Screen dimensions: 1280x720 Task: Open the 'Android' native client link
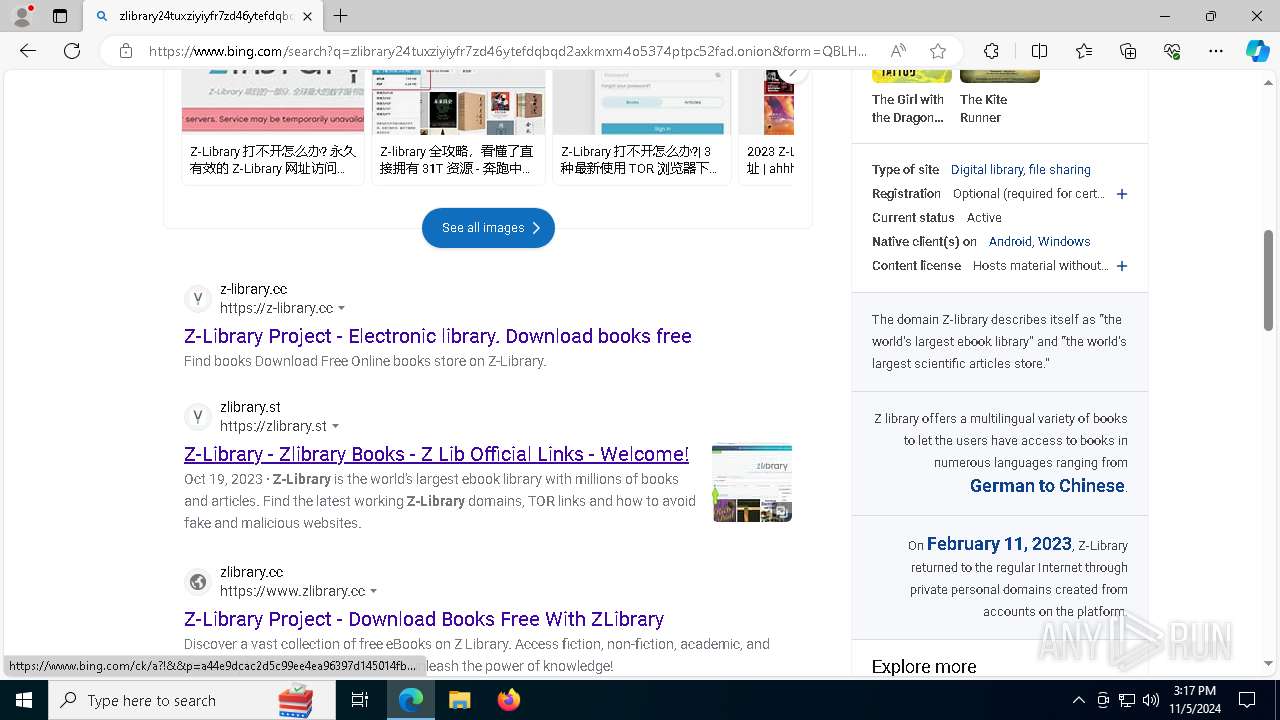point(1010,242)
